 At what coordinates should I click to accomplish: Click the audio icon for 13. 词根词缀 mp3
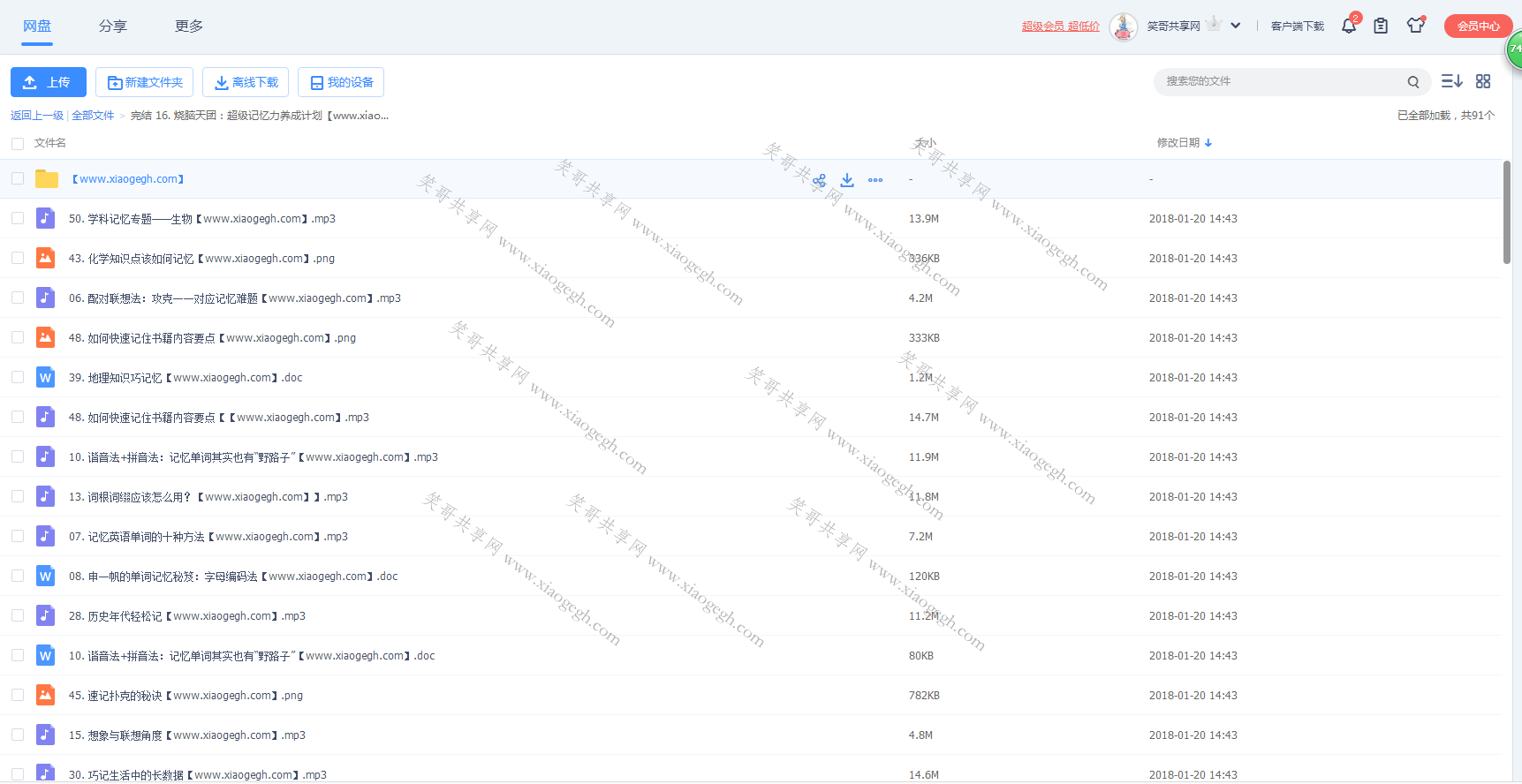45,496
